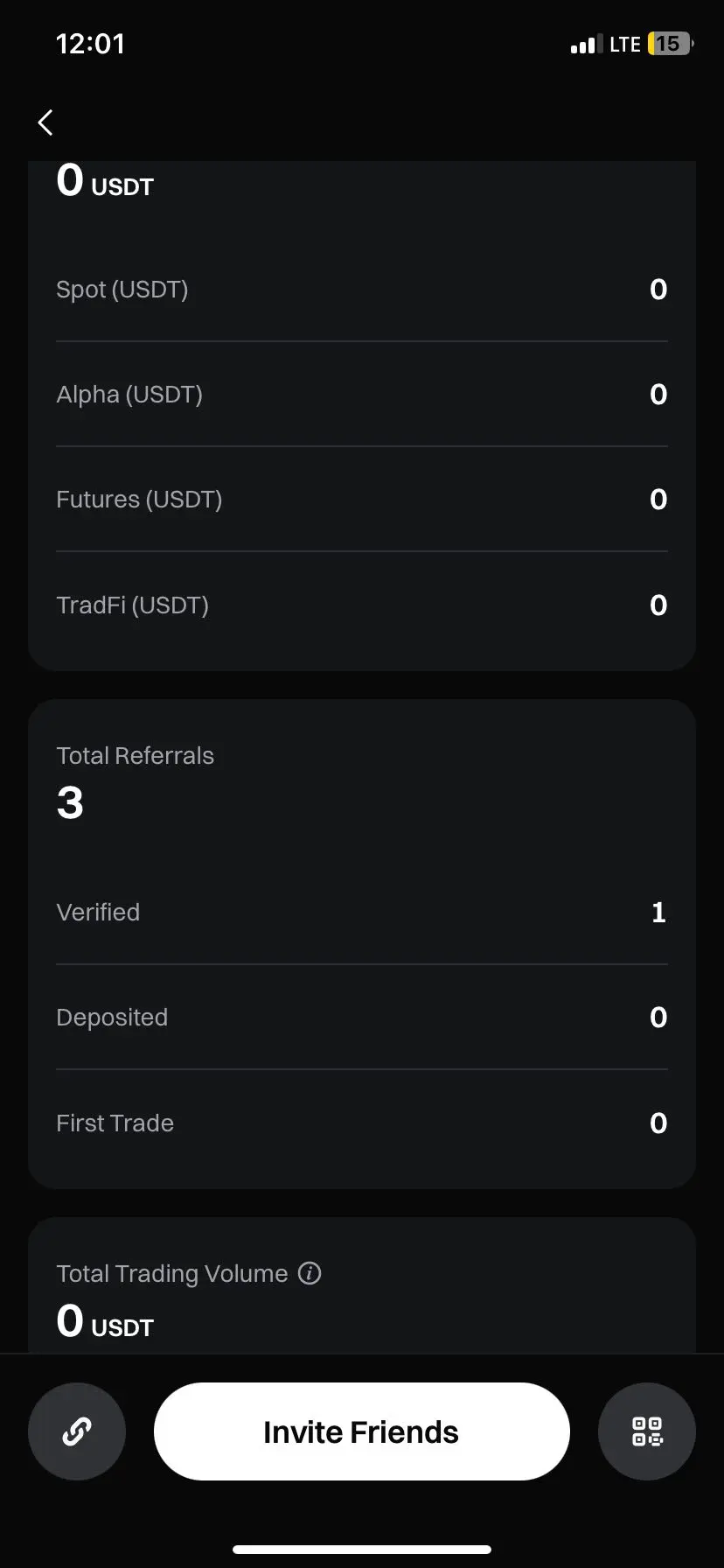Open the Deposited referrals row
Viewport: 724px width, 1568px height.
(362, 1018)
